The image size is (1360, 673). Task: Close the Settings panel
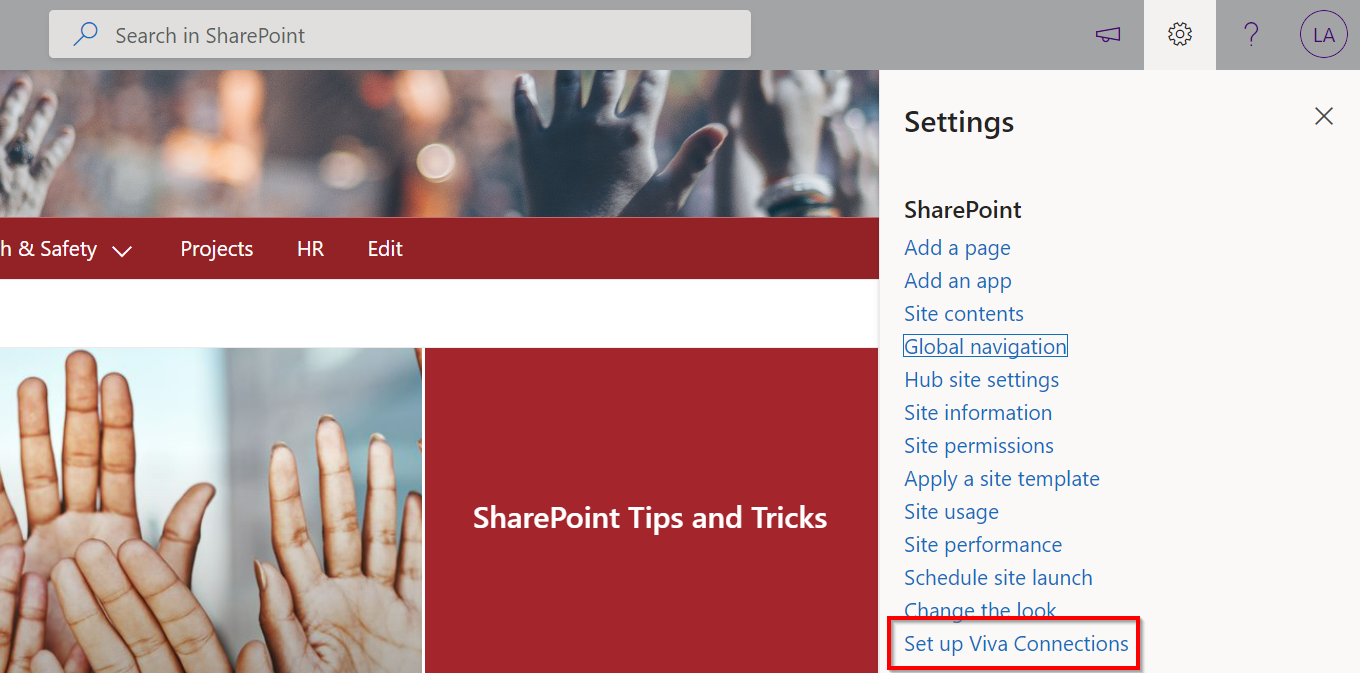(x=1324, y=116)
